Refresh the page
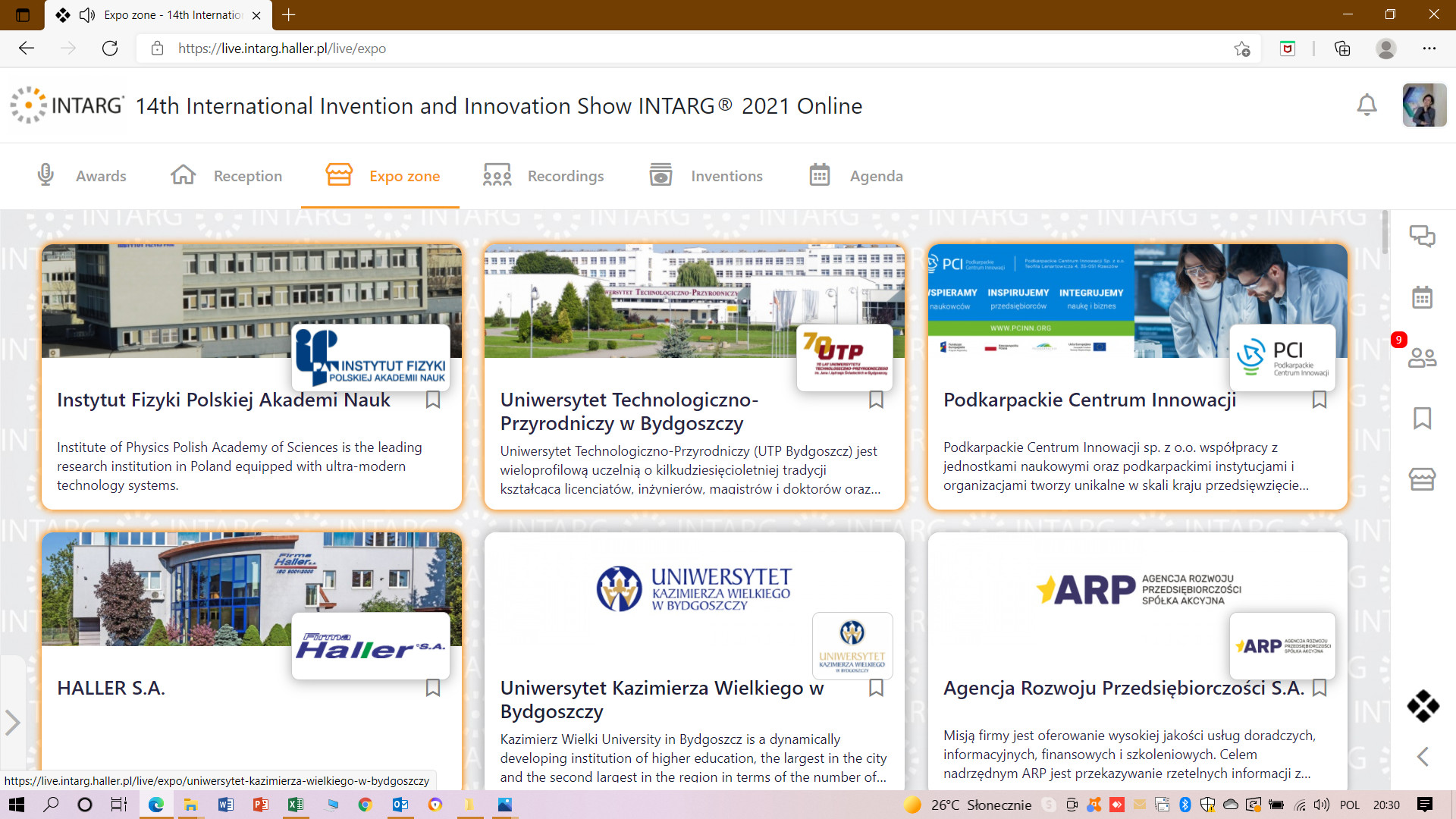 click(x=110, y=49)
